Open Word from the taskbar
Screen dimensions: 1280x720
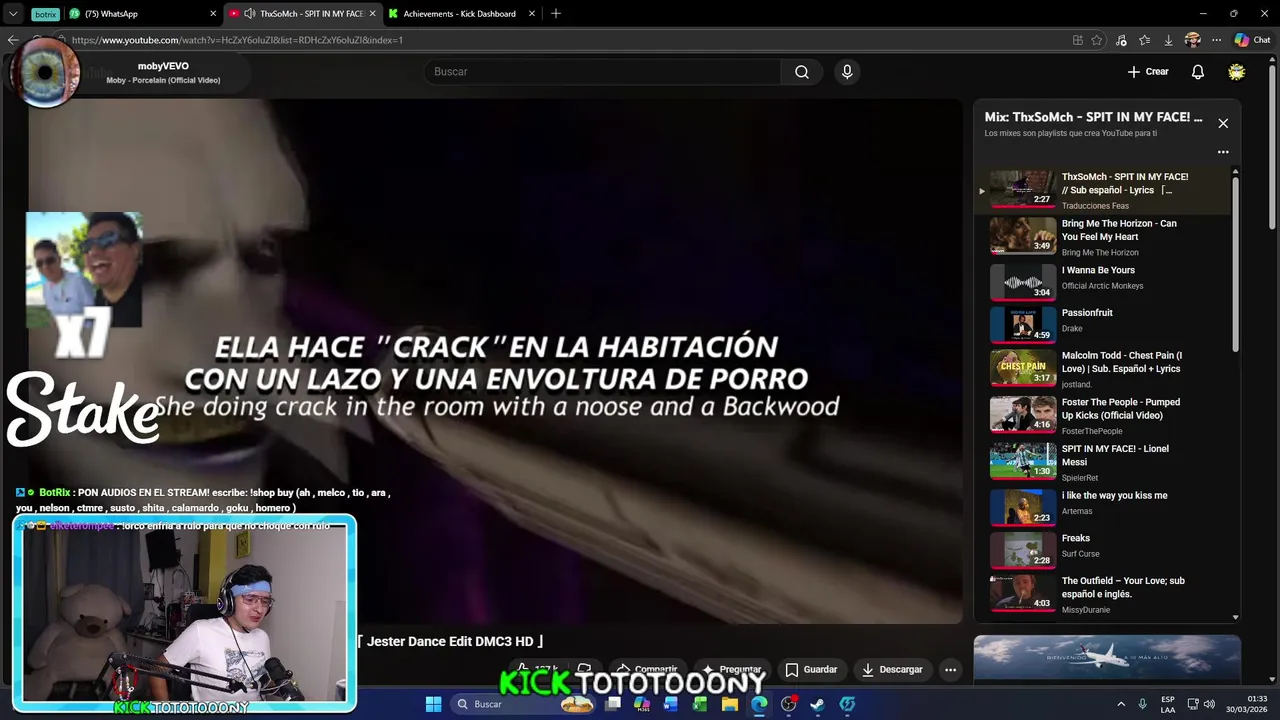pyautogui.click(x=671, y=704)
